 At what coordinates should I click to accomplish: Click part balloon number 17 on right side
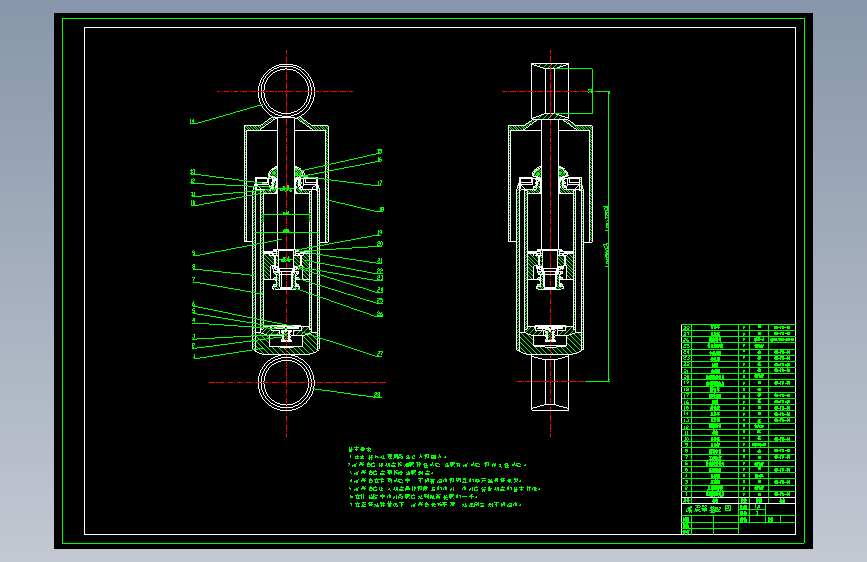click(380, 183)
